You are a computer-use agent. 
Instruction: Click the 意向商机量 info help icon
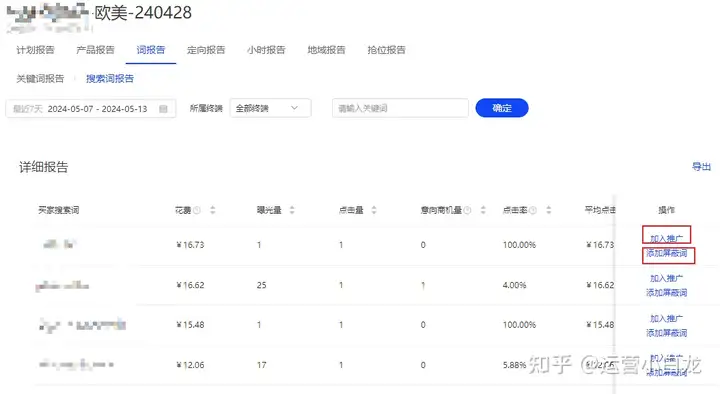(467, 210)
